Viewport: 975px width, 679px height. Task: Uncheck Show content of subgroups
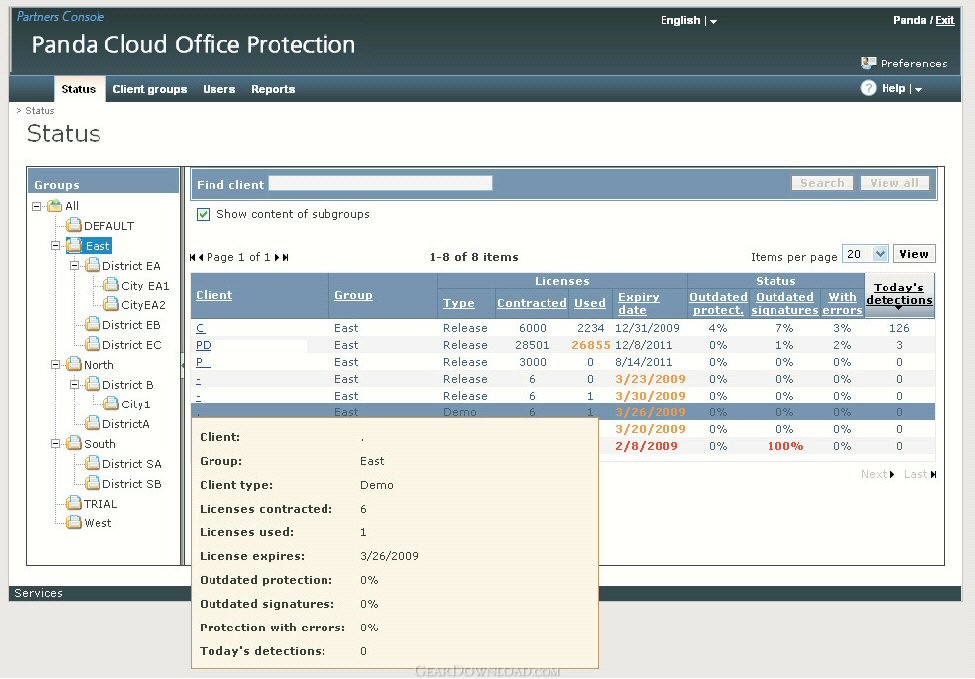(x=203, y=215)
